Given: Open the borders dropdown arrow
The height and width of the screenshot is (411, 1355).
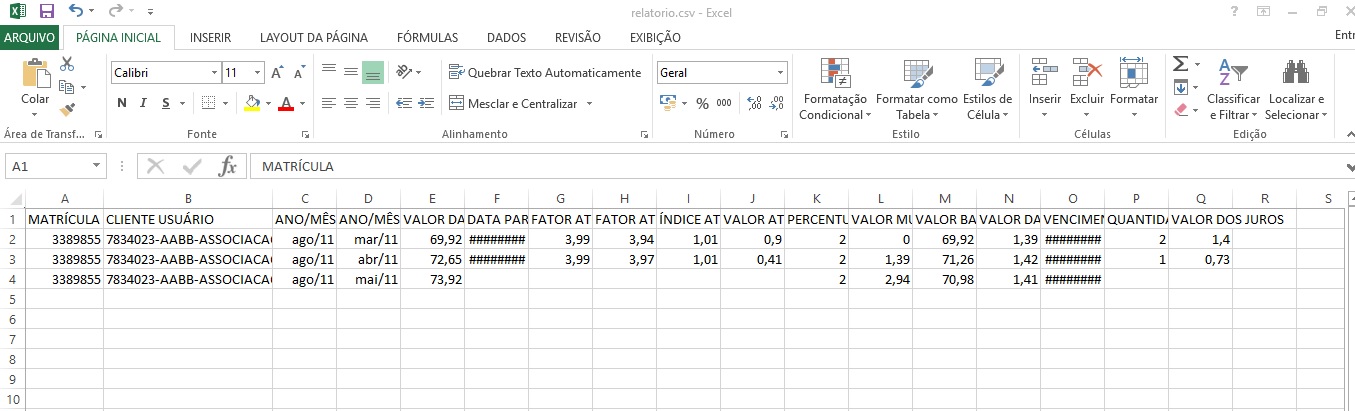Looking at the screenshot, I should pyautogui.click(x=225, y=103).
